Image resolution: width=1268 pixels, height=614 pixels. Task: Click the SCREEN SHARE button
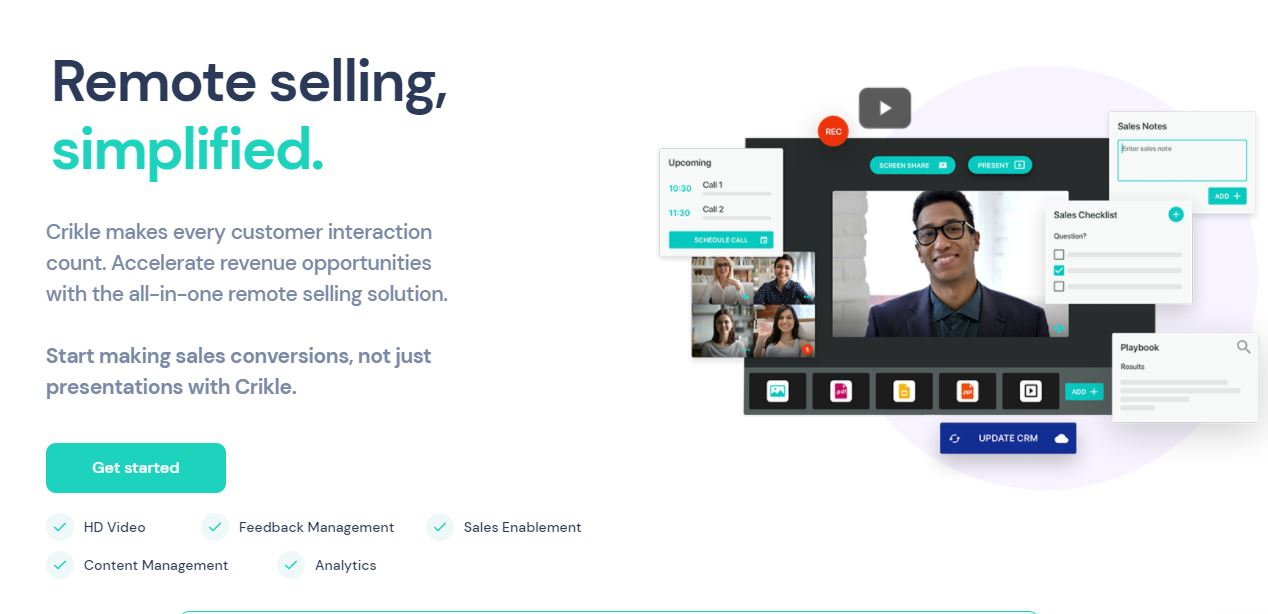tap(911, 165)
